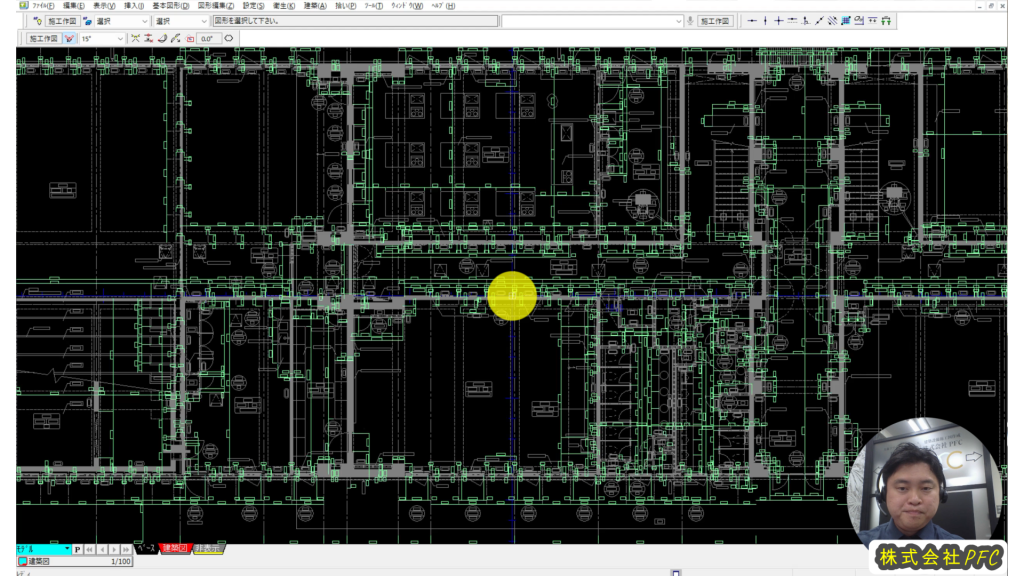Select the diagonal line tool icon
The width and height of the screenshot is (1024, 576).
click(819, 21)
